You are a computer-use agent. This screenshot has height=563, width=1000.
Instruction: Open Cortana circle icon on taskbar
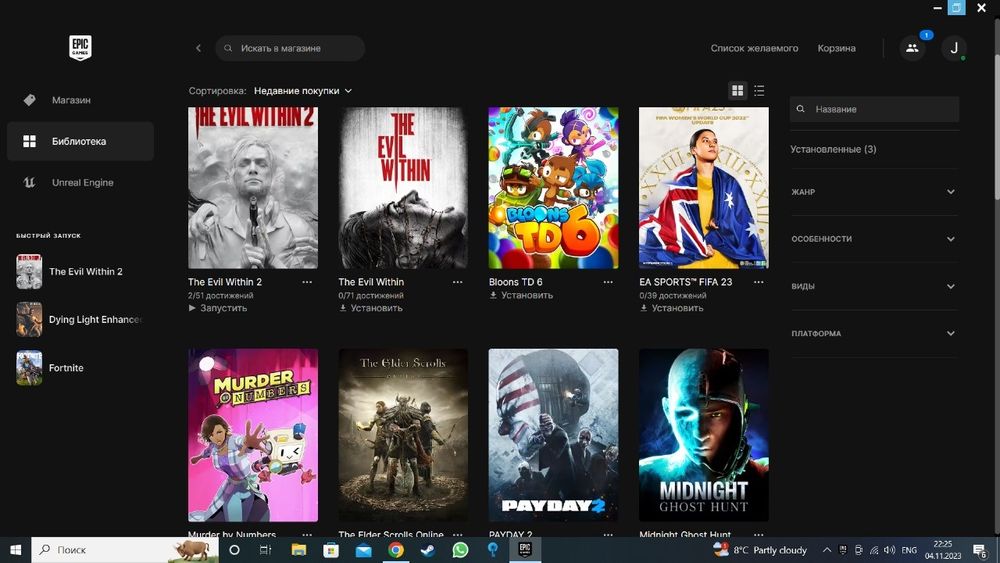(234, 550)
